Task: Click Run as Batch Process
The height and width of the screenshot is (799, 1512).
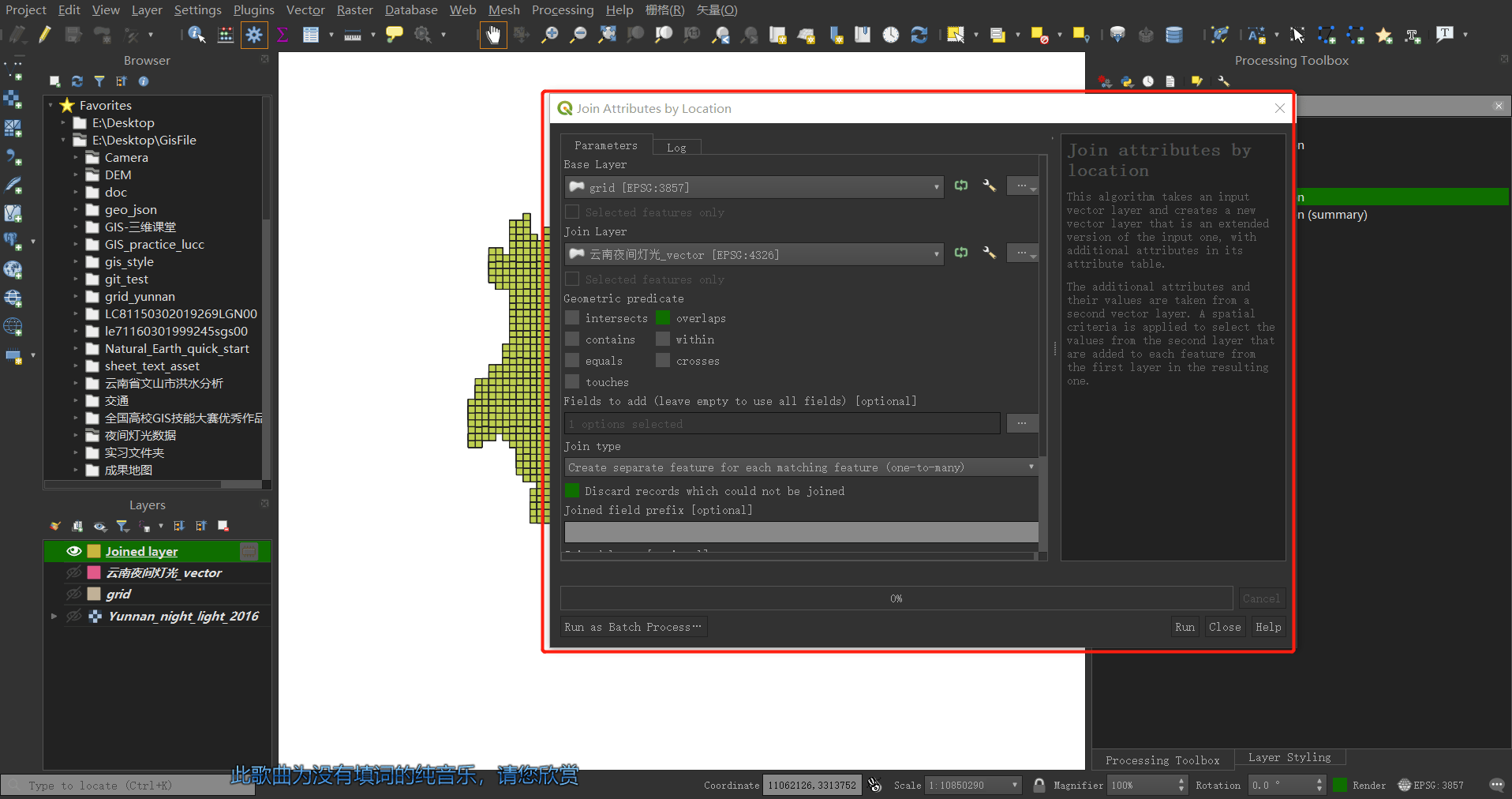Action: pos(634,627)
